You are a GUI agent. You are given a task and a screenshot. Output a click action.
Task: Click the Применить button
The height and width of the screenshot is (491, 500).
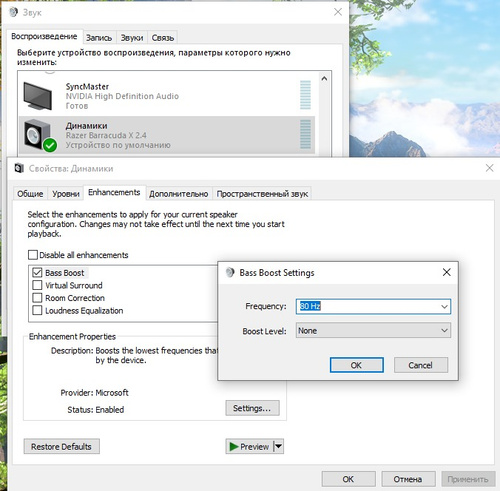pyautogui.click(x=468, y=479)
